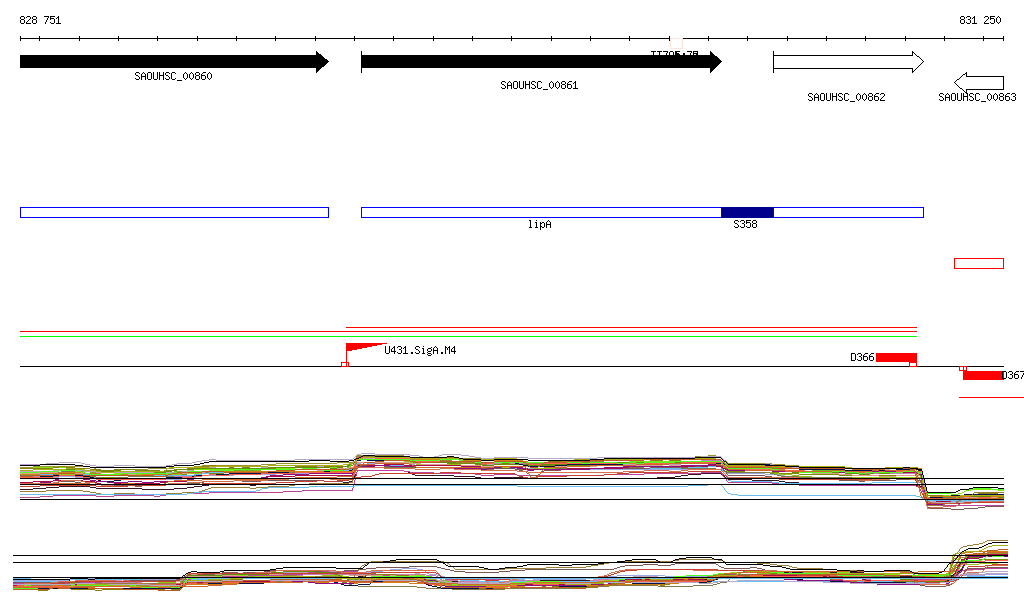
Task: Open the SAOUHSC_00862 gene label
Action: (x=846, y=97)
